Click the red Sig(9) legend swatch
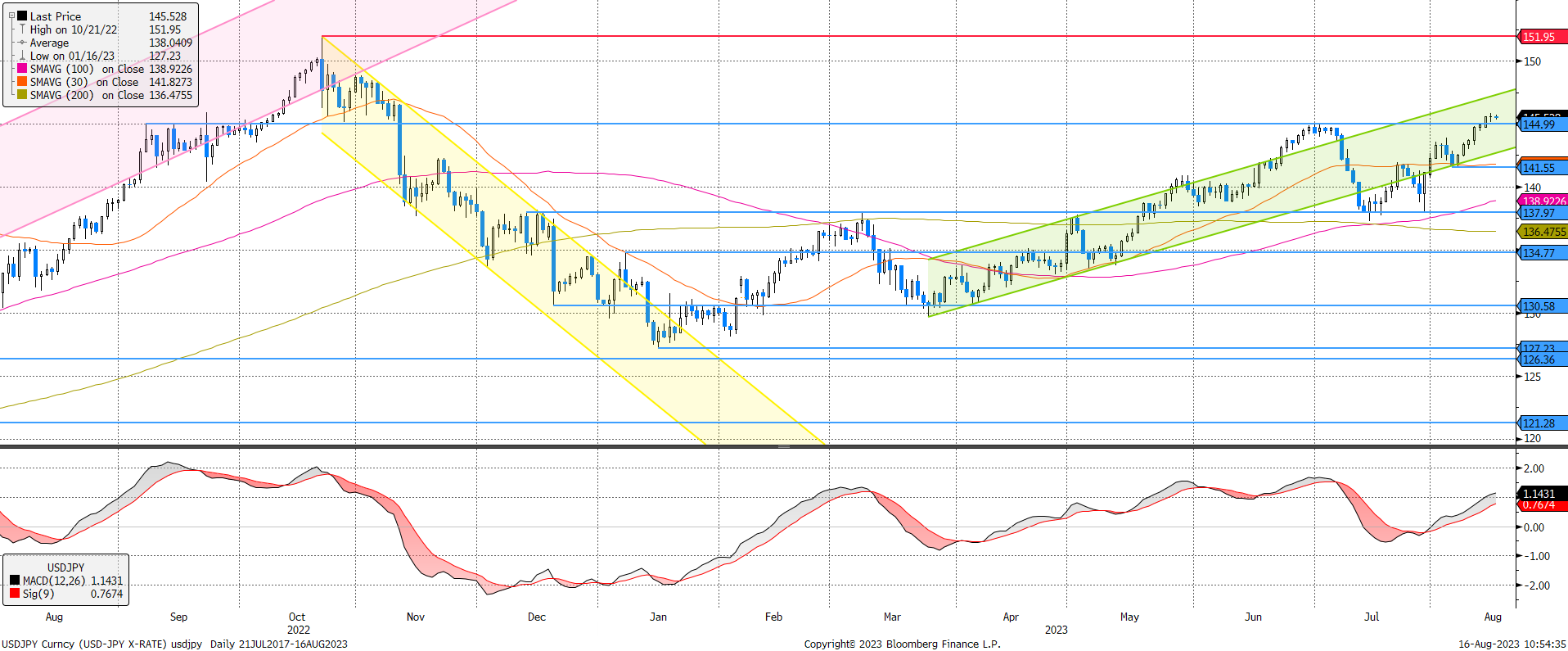The height and width of the screenshot is (651, 1568). [x=15, y=594]
